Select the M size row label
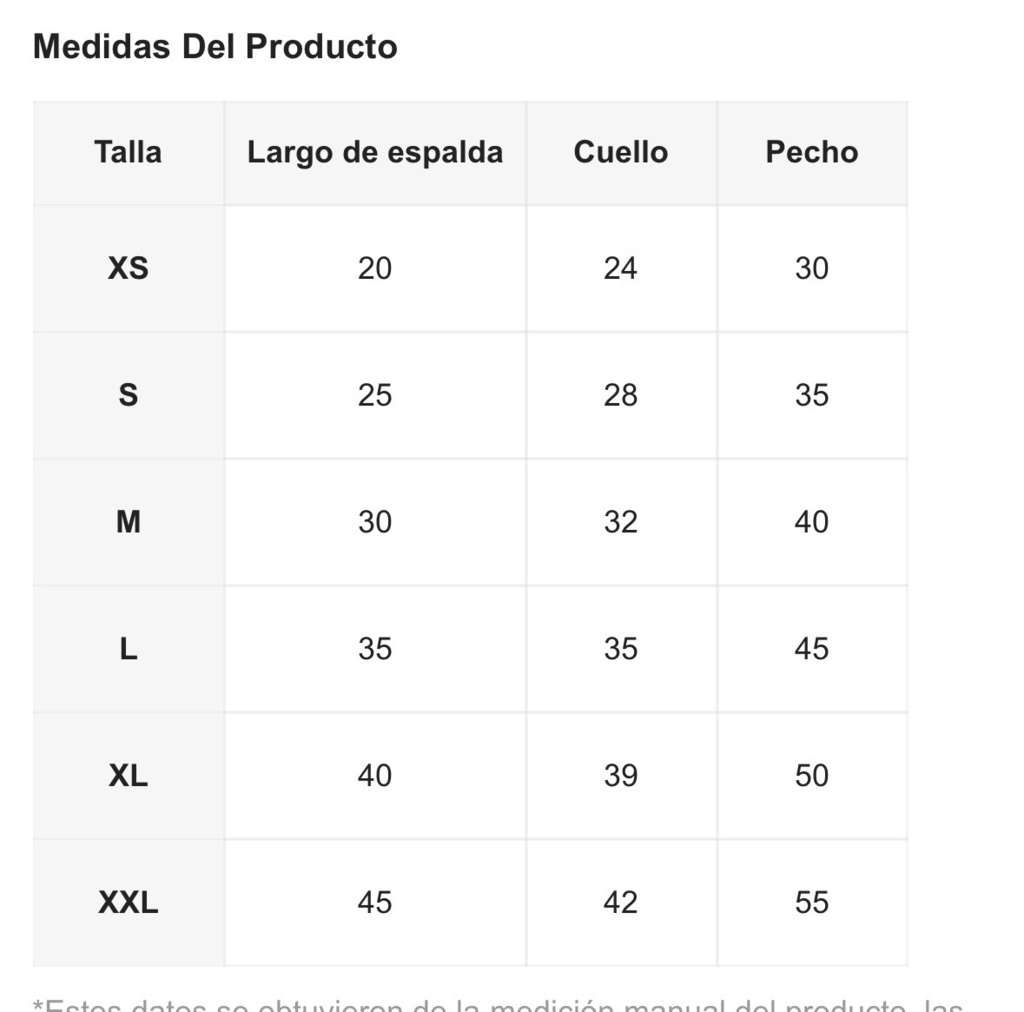This screenshot has width=1024, height=1012. coord(128,522)
